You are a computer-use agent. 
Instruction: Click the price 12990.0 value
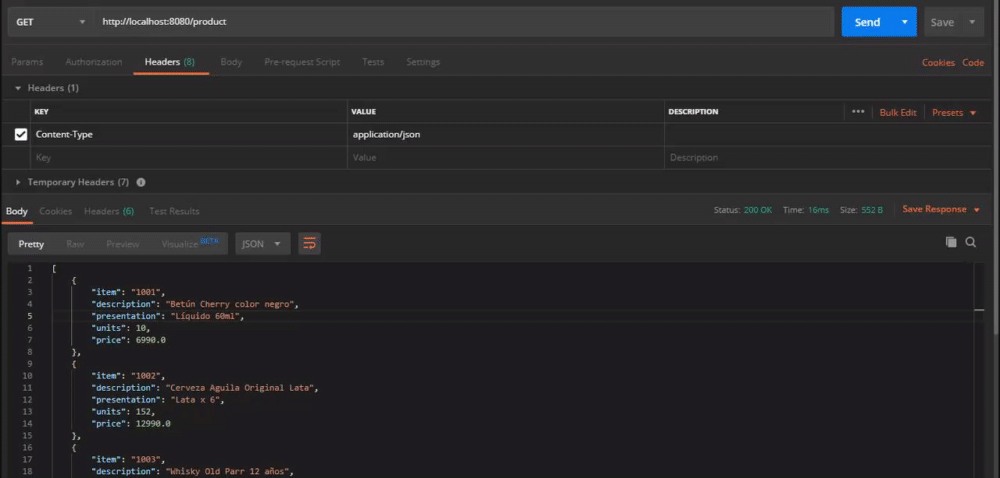click(153, 423)
